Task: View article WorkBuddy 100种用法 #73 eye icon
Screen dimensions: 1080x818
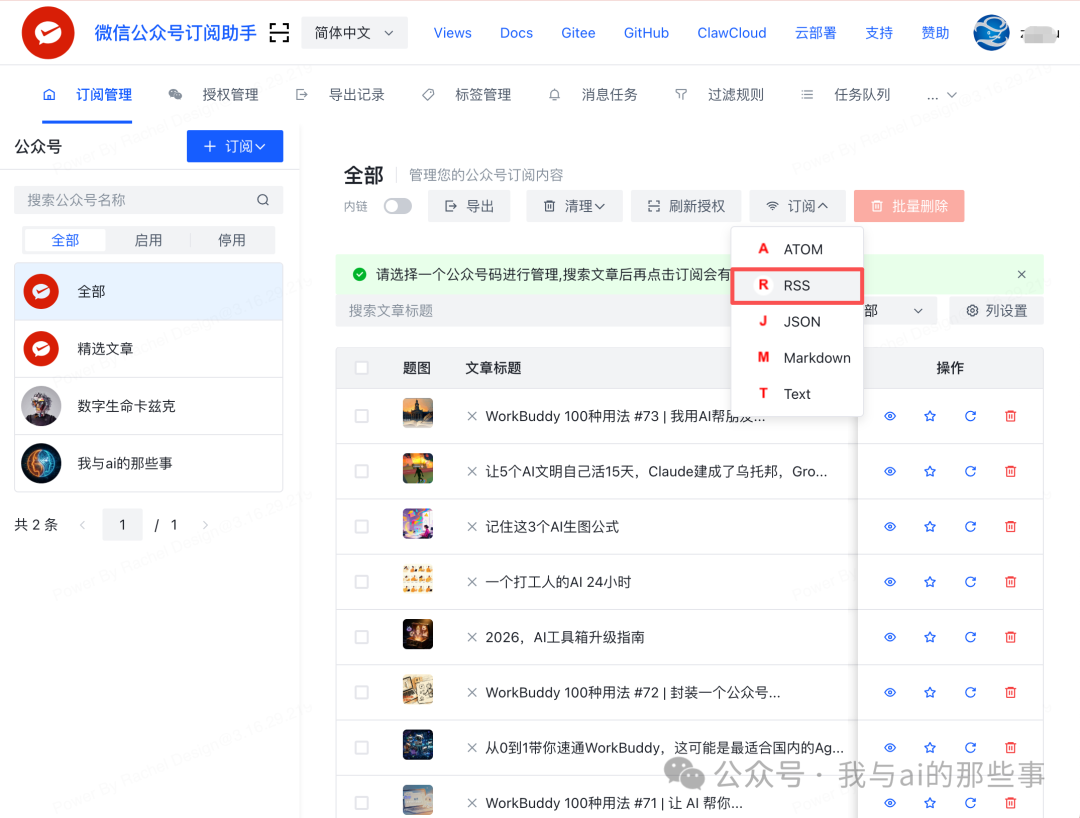Action: click(890, 416)
